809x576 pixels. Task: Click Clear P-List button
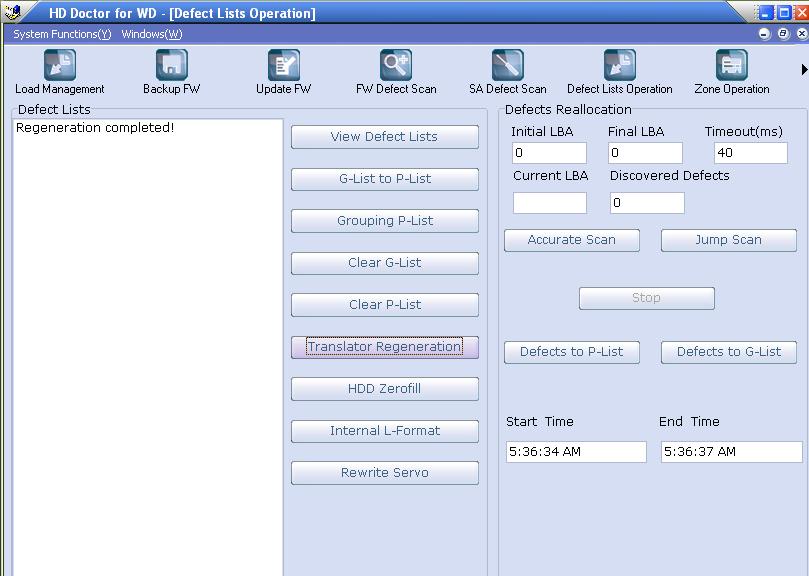coord(384,305)
